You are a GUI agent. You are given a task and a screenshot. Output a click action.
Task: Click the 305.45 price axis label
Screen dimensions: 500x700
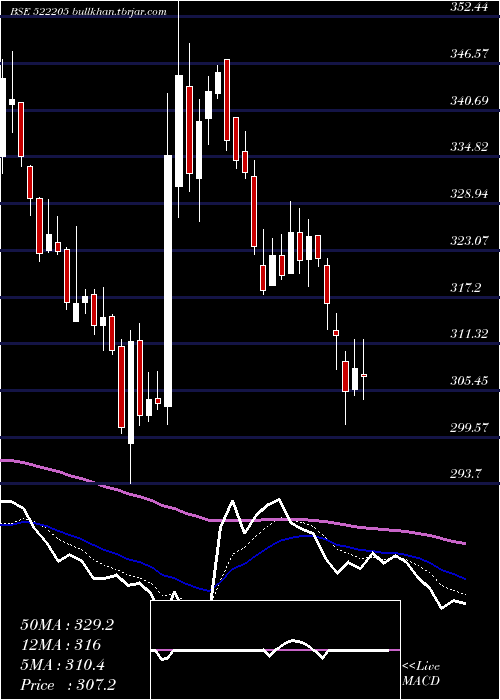tap(469, 381)
